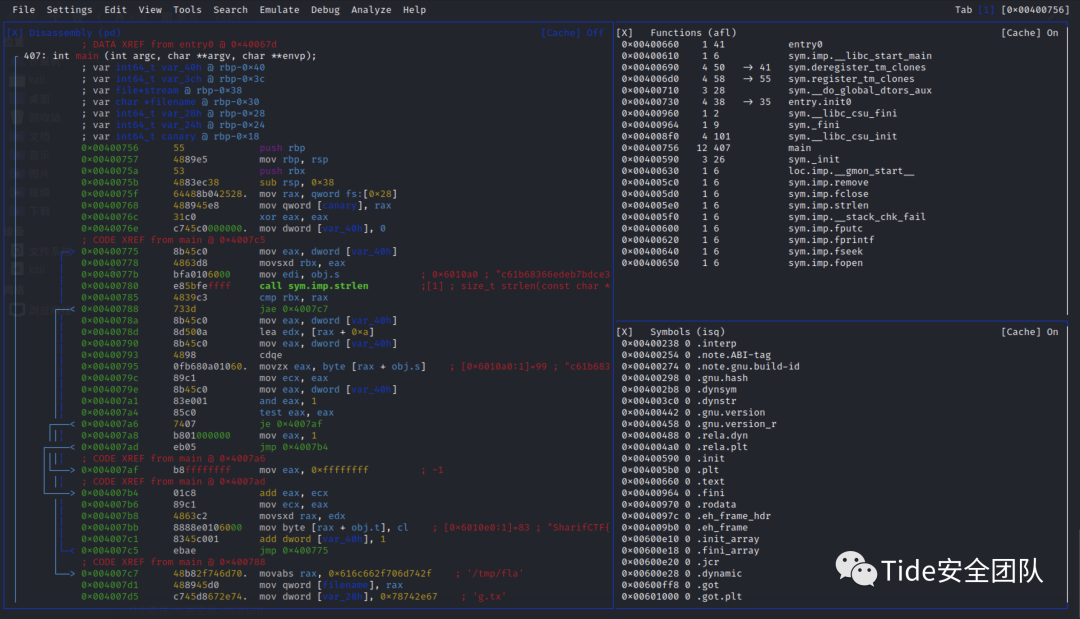Select the .note.ABI-tag symbol row
This screenshot has height=619, width=1080.
pos(696,355)
